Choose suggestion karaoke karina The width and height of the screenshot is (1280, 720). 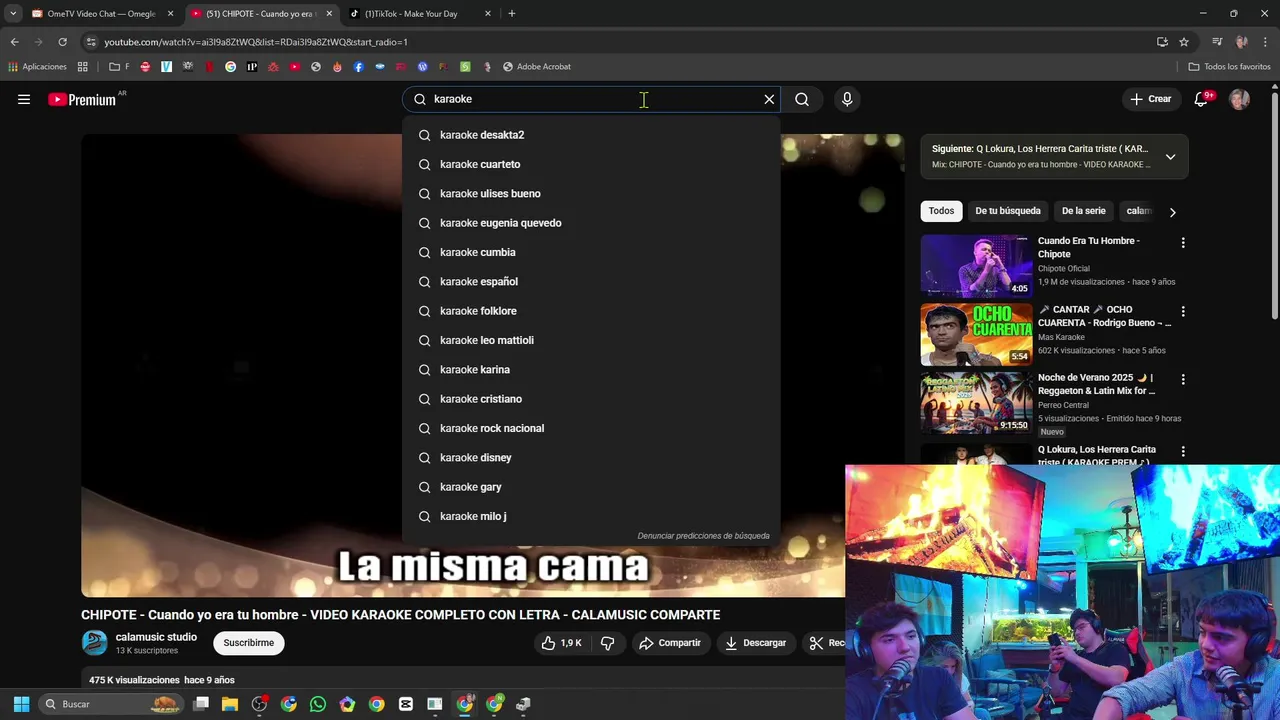[590, 369]
